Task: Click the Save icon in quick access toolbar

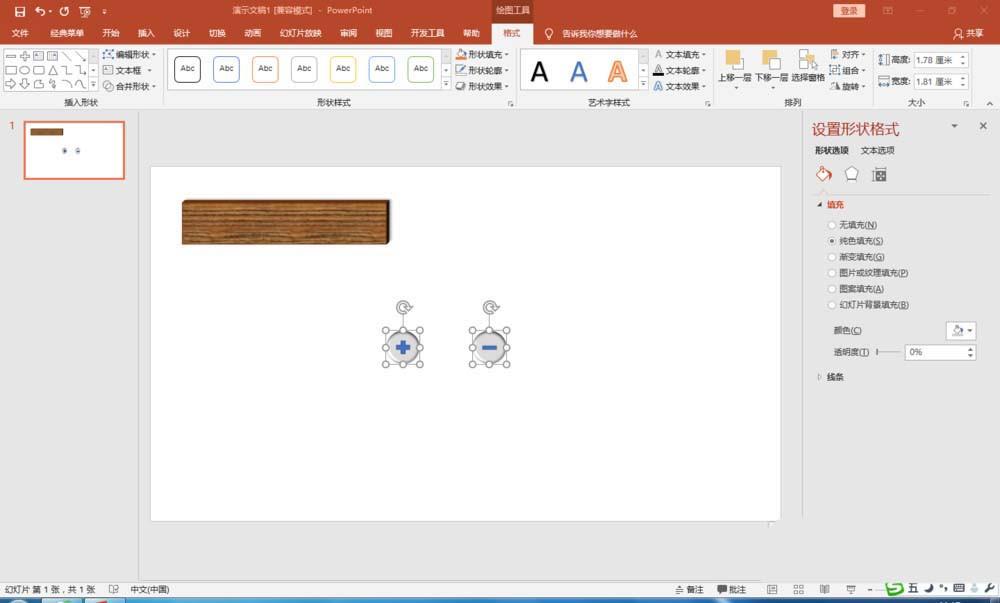Action: point(19,11)
